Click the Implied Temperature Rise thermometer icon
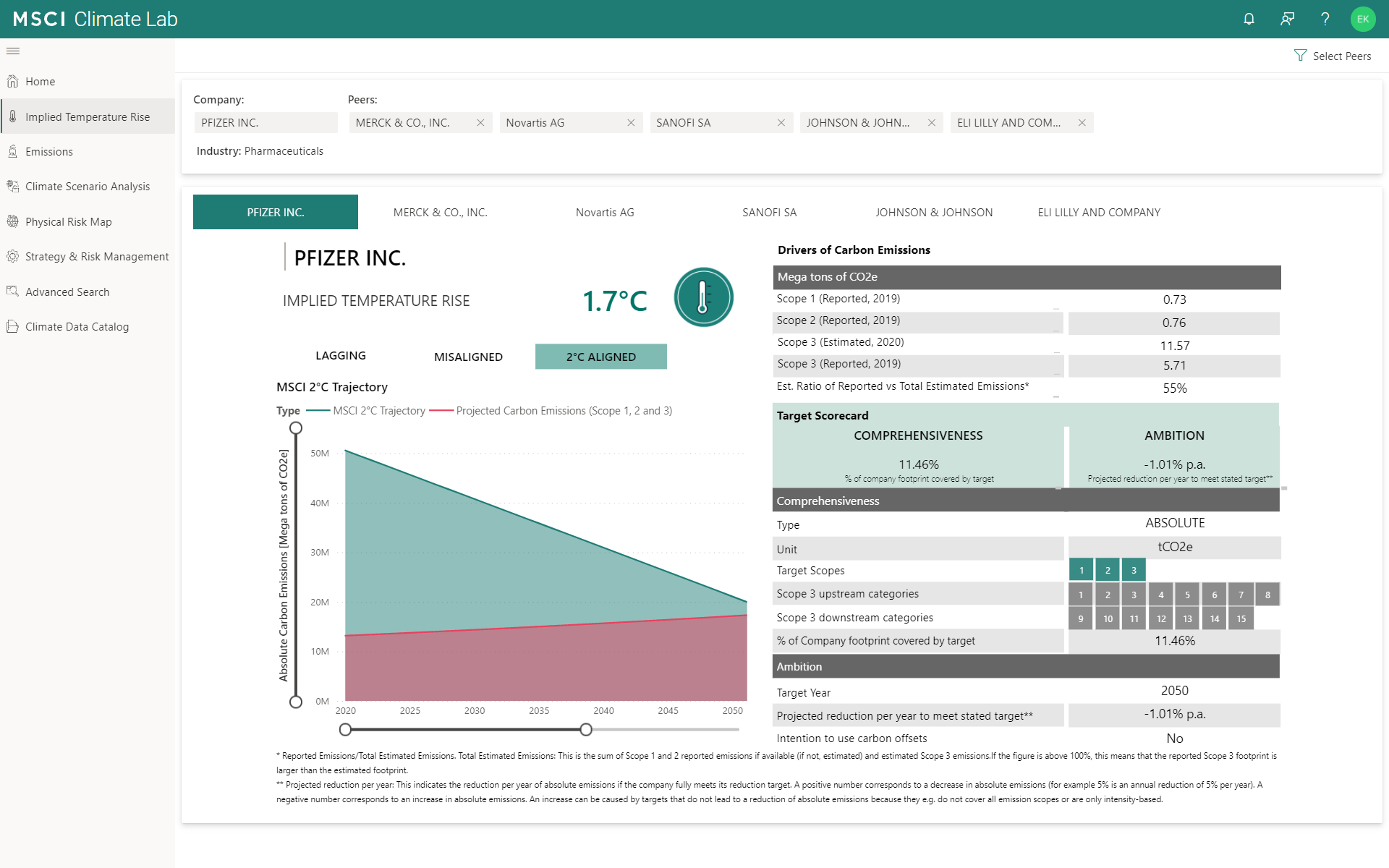 click(12, 116)
